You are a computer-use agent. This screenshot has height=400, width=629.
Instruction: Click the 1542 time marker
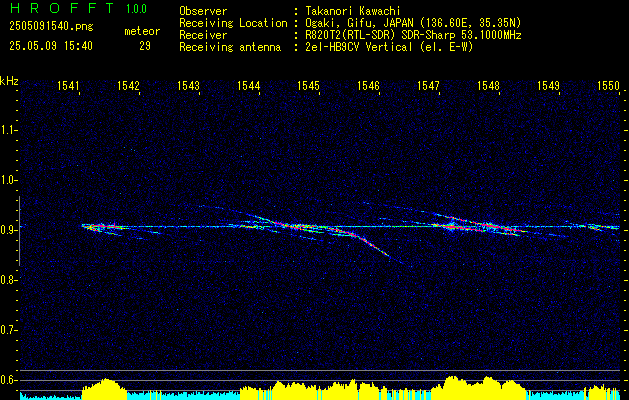tap(128, 86)
